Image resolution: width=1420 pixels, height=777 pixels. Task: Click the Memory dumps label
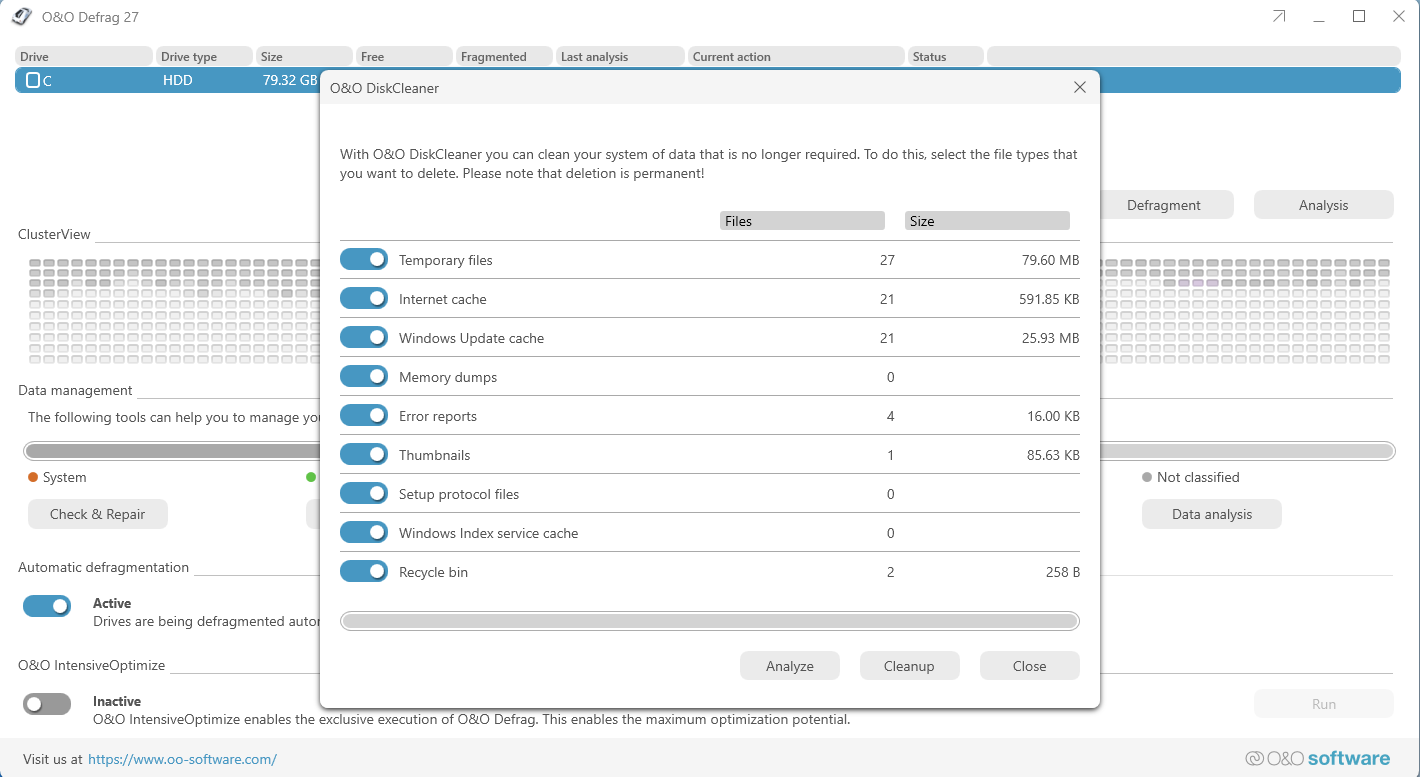(448, 377)
